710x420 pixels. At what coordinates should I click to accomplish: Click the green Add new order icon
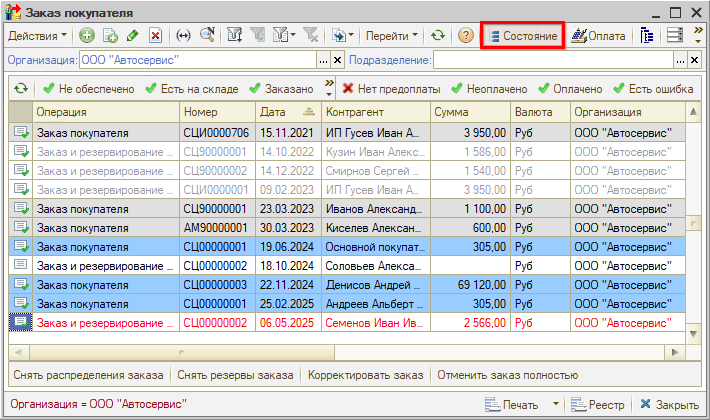[x=87, y=36]
